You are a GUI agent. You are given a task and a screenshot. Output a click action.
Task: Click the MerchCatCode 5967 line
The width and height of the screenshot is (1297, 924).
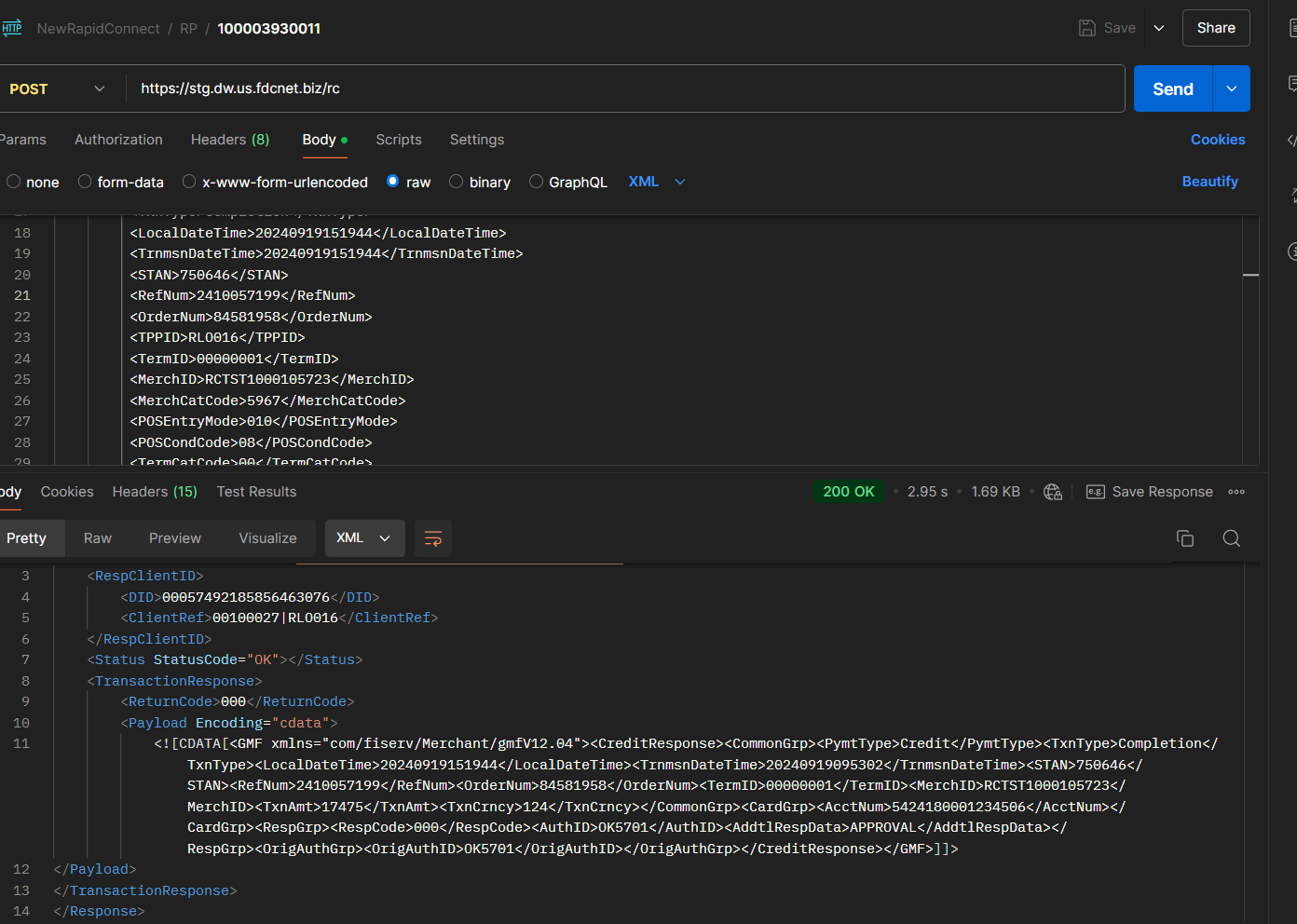click(x=268, y=401)
